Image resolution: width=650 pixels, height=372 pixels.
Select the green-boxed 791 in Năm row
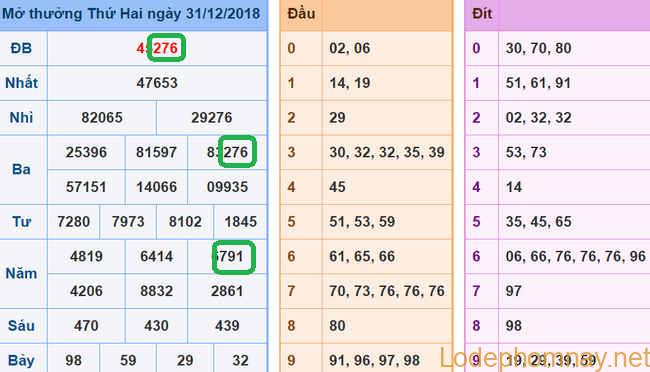233,257
